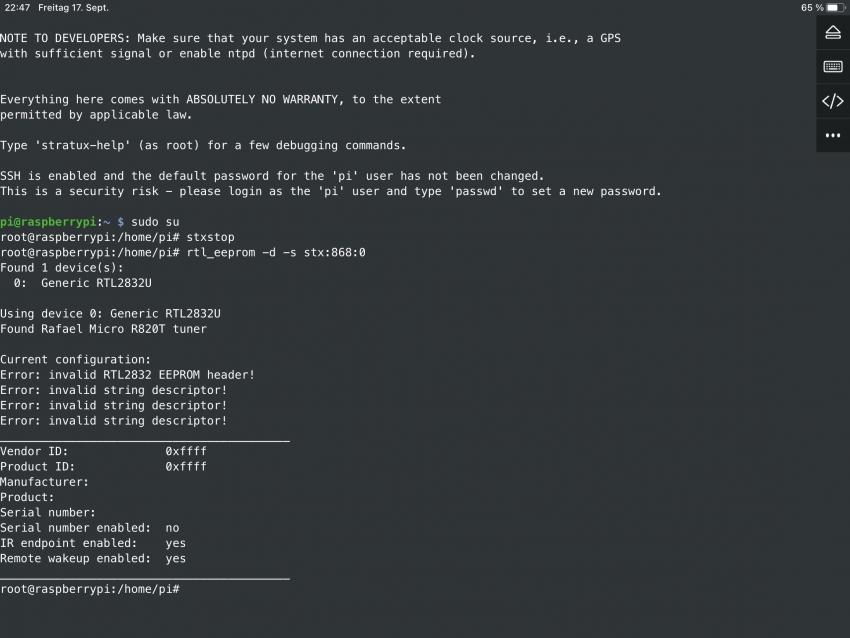Tap the rtl_eeprom -d -s stx:868:0 command
Screen dimensions: 850x638
276,253
